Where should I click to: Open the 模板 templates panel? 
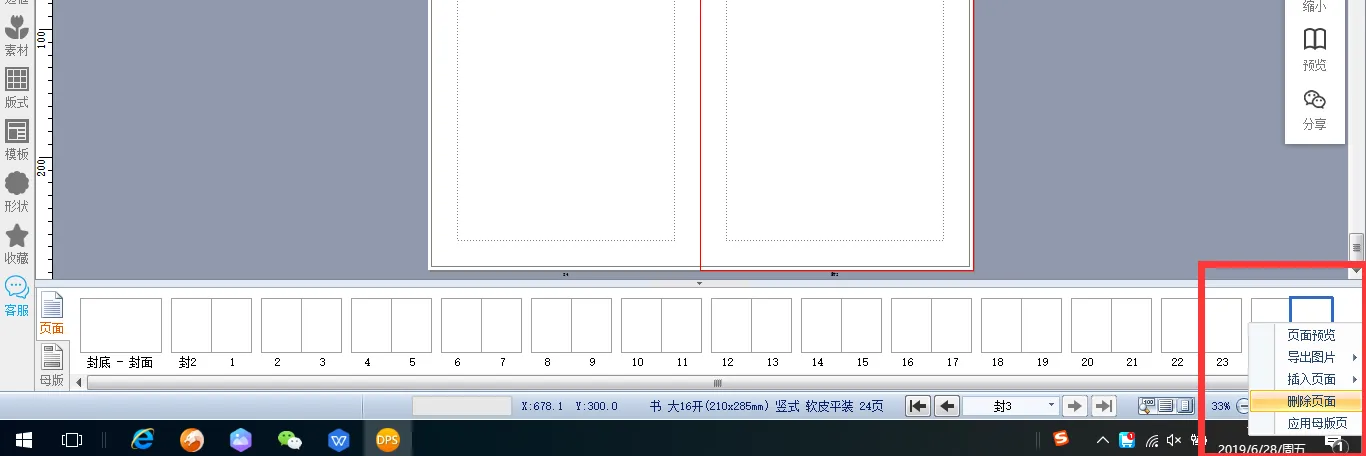(17, 140)
